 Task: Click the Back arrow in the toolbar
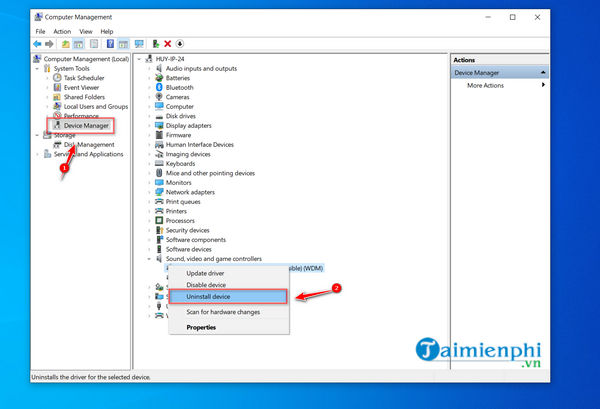coord(37,44)
